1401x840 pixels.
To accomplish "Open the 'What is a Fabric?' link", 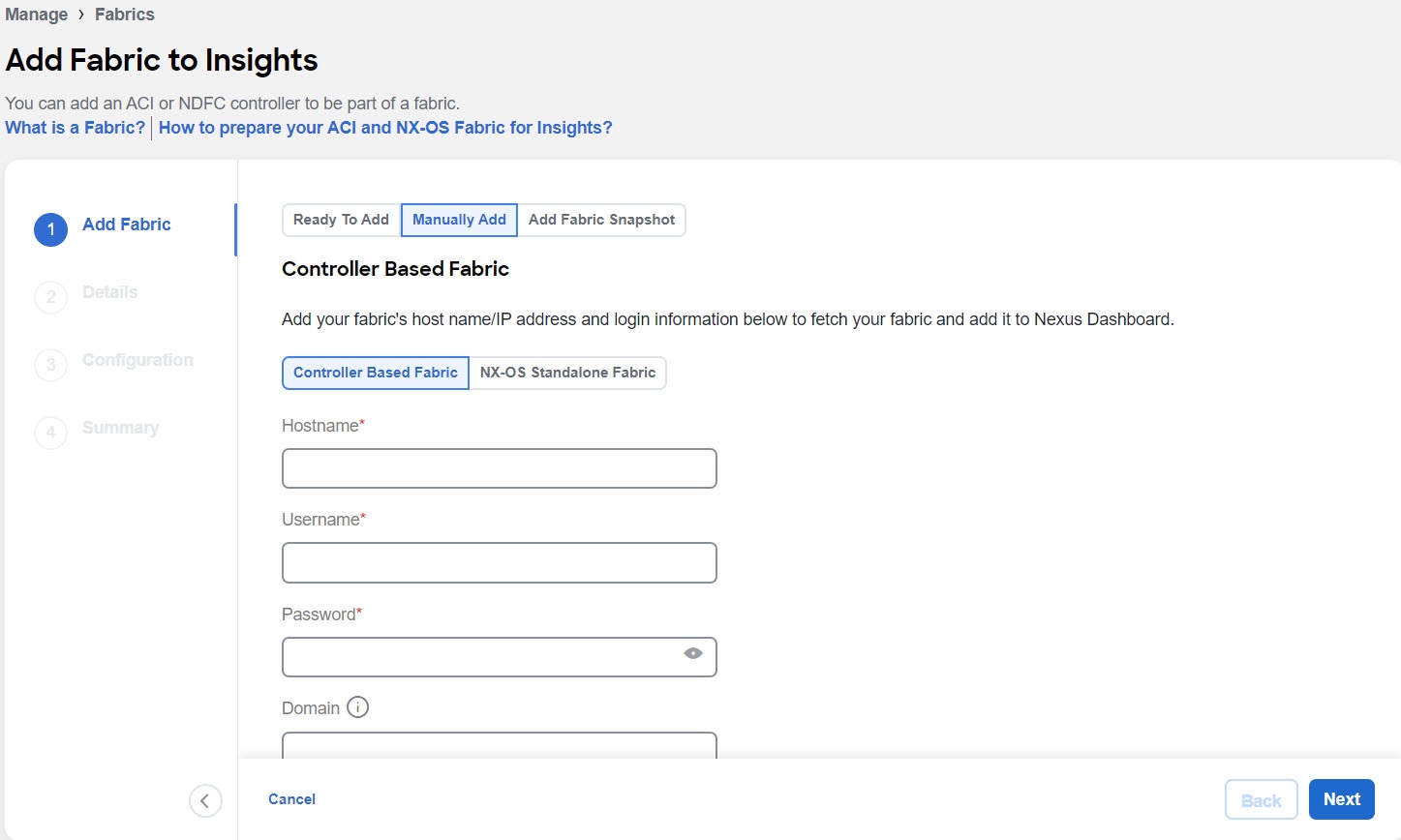I will click(x=76, y=128).
